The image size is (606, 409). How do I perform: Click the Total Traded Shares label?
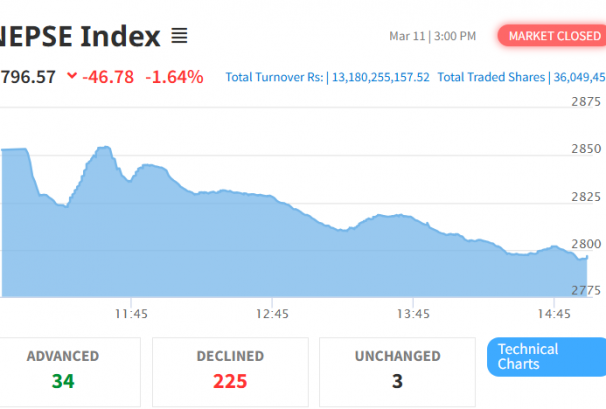point(492,77)
